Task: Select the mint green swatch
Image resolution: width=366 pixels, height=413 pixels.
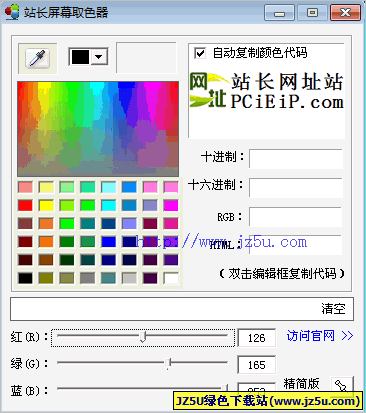Action: coord(88,187)
